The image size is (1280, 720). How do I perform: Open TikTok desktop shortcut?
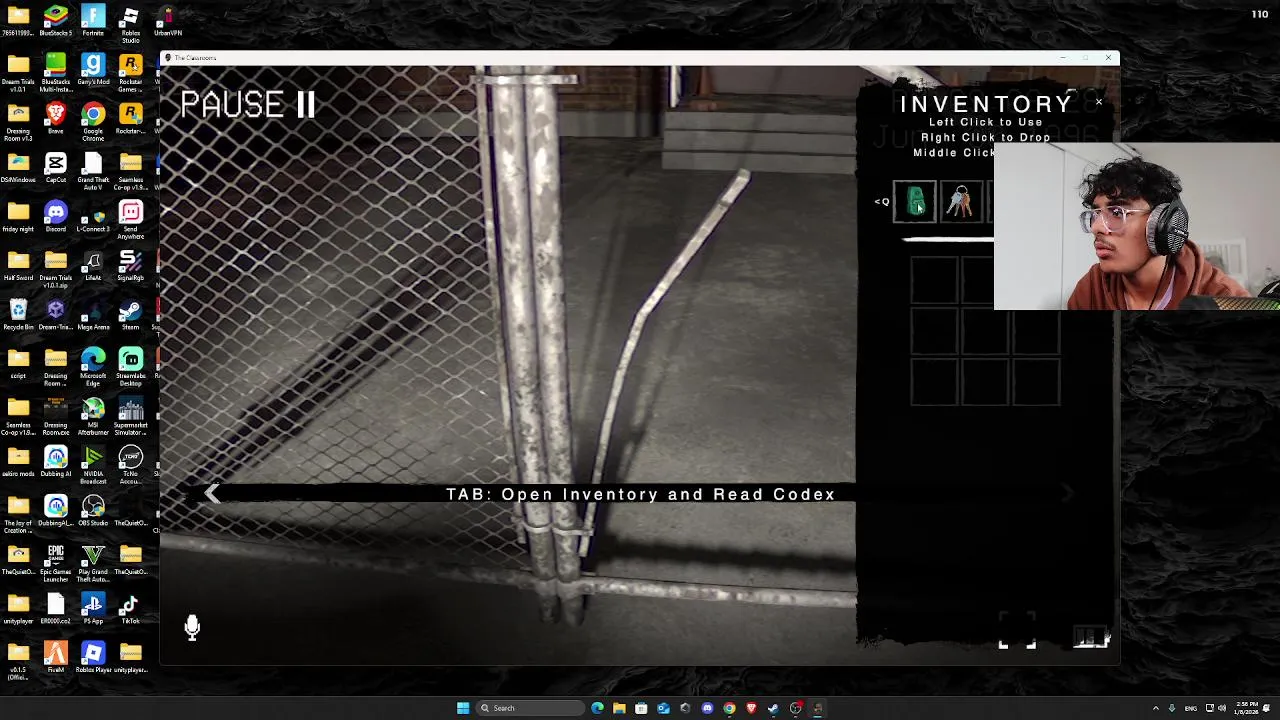(131, 609)
